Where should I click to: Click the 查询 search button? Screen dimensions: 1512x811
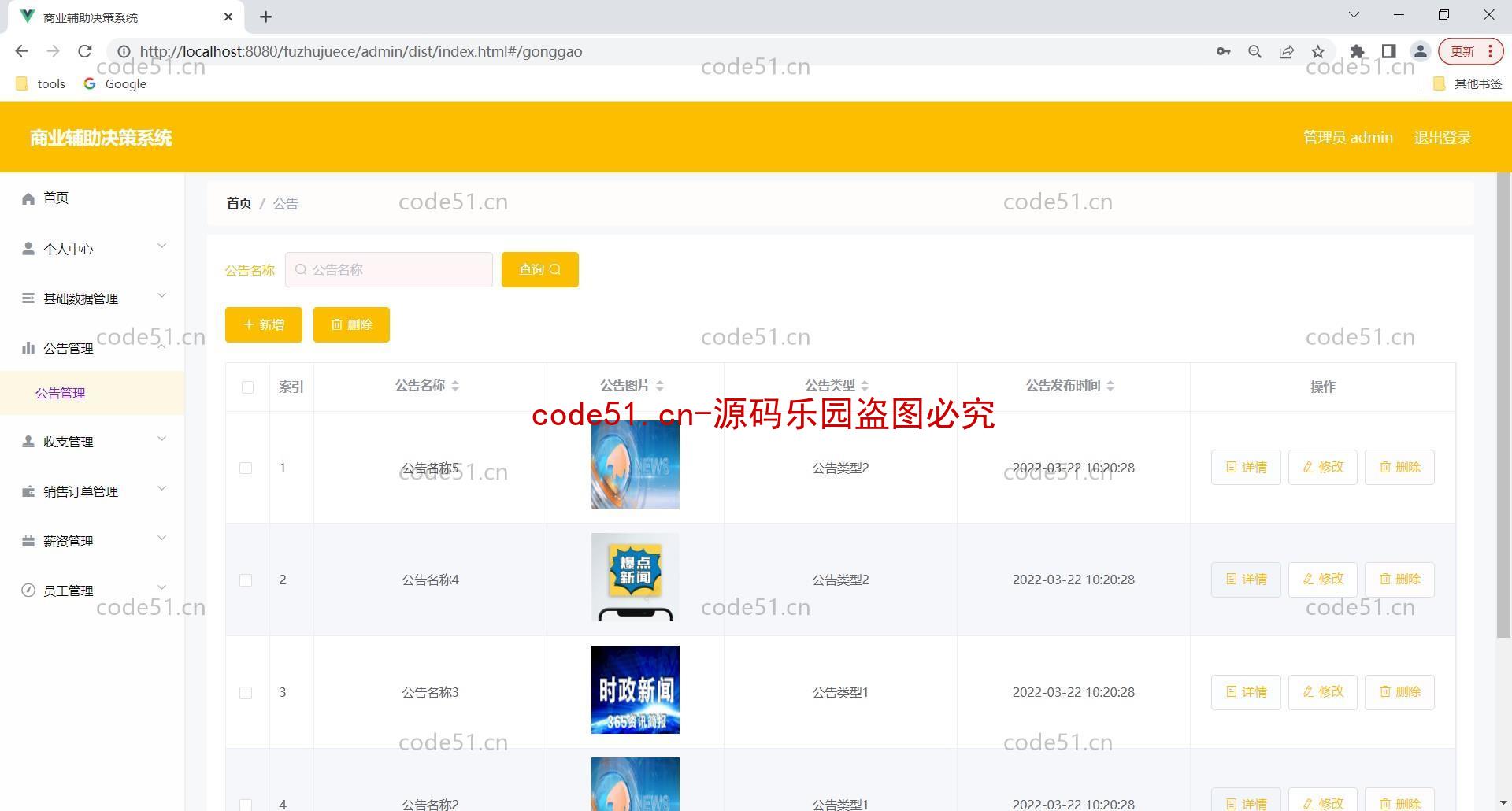540,269
